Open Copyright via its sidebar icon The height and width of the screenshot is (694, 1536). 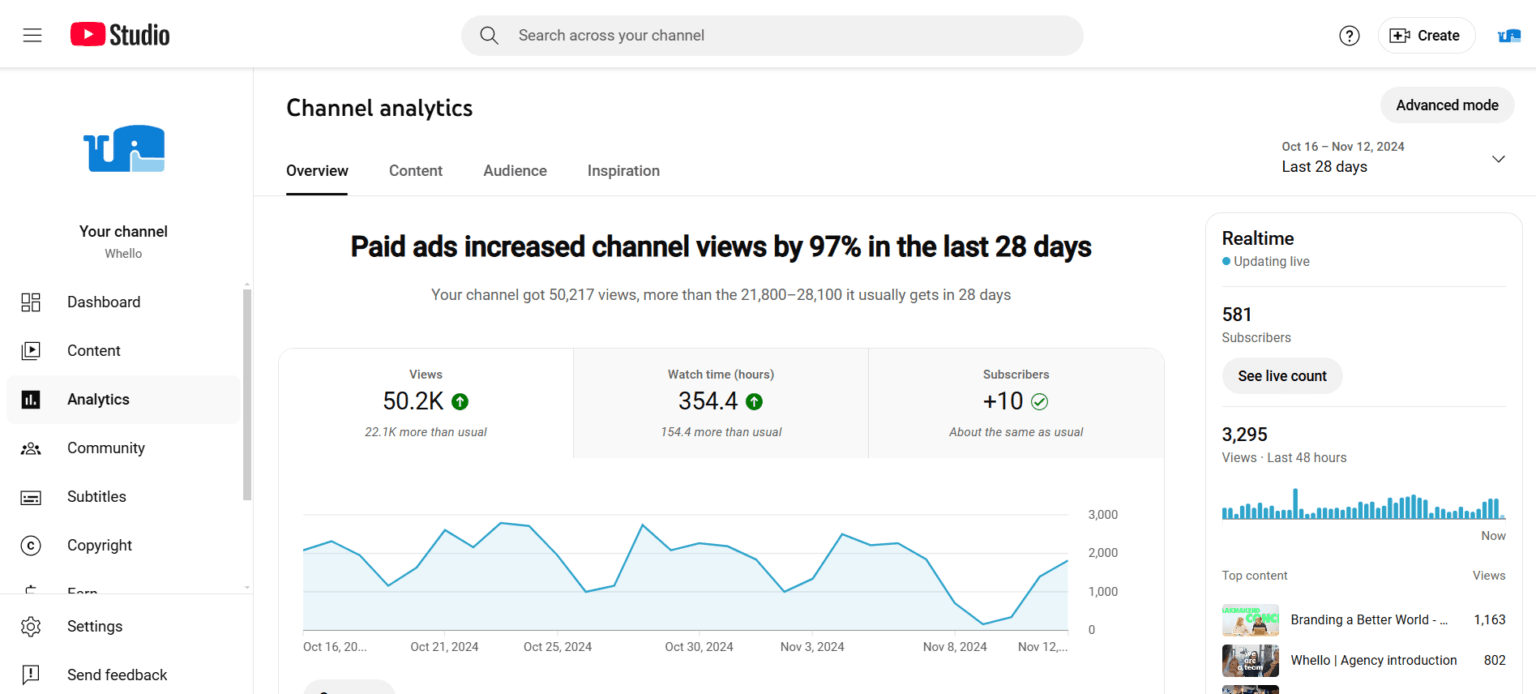(31, 545)
